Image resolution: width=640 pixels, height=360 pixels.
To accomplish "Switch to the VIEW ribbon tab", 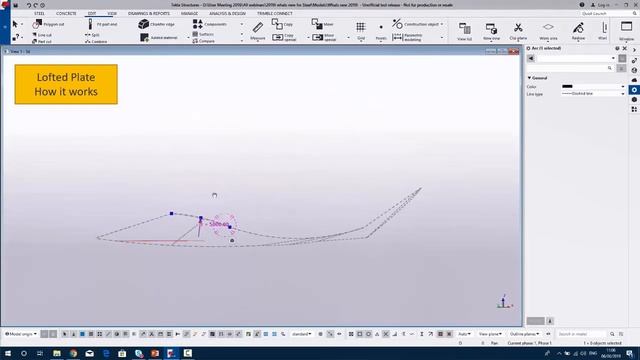I will point(112,13).
